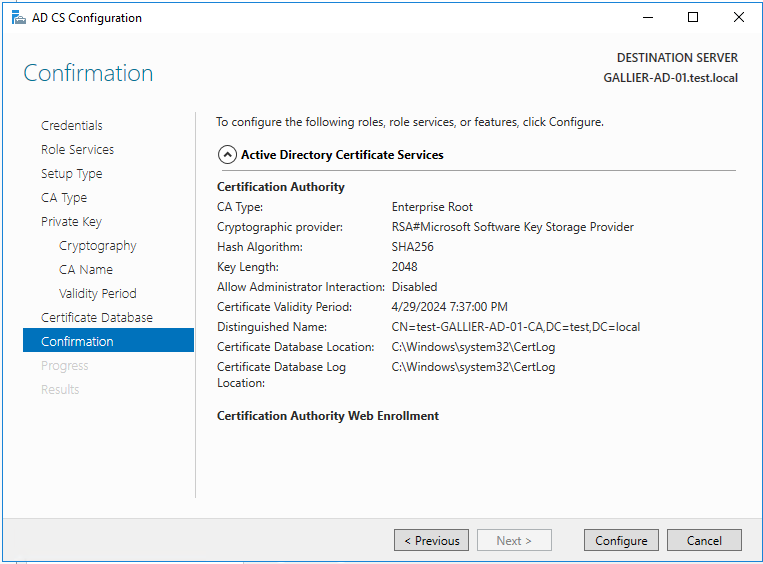Click the DESTINATION SERVER label
Viewport: 763px width, 564px height.
[x=677, y=58]
